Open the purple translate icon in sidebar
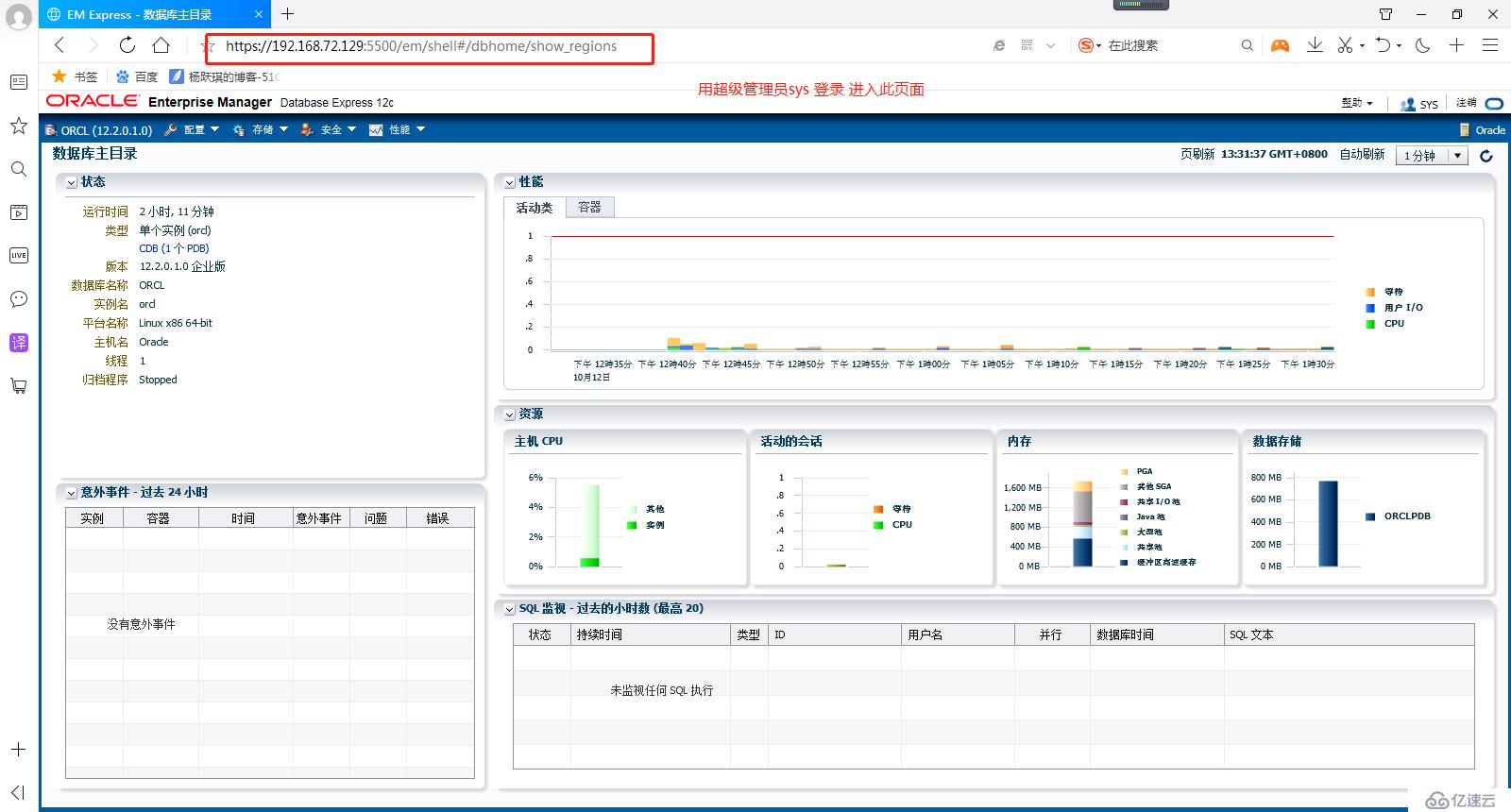The height and width of the screenshot is (812, 1511). tap(18, 343)
